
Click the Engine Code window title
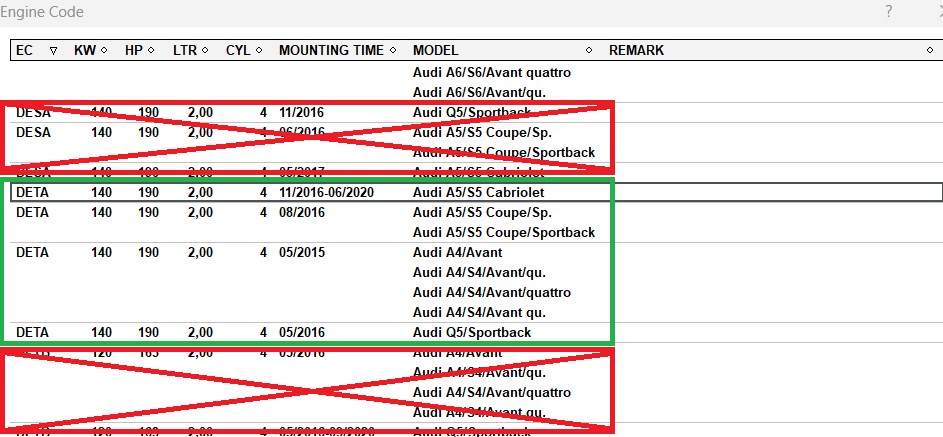coord(42,12)
